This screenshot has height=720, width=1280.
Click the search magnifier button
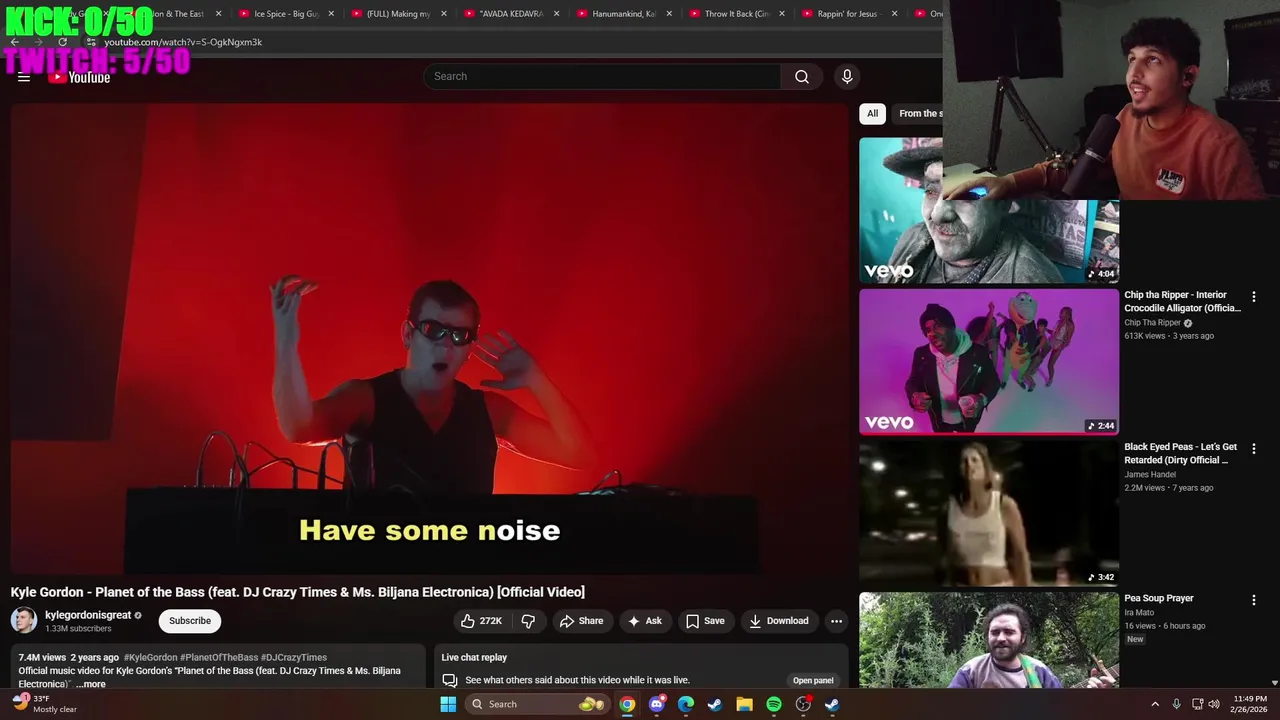point(802,77)
